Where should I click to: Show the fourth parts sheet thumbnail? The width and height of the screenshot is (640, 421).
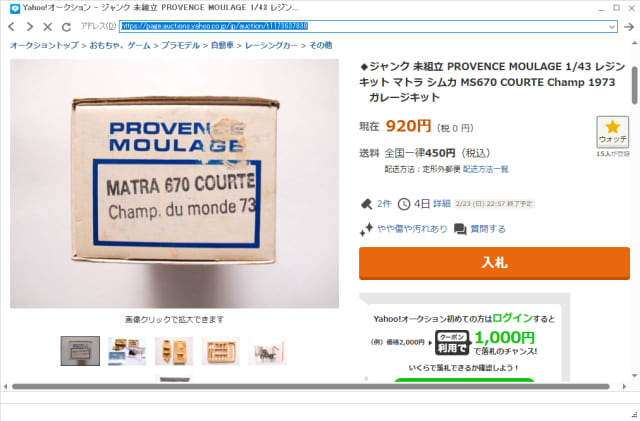(221, 351)
